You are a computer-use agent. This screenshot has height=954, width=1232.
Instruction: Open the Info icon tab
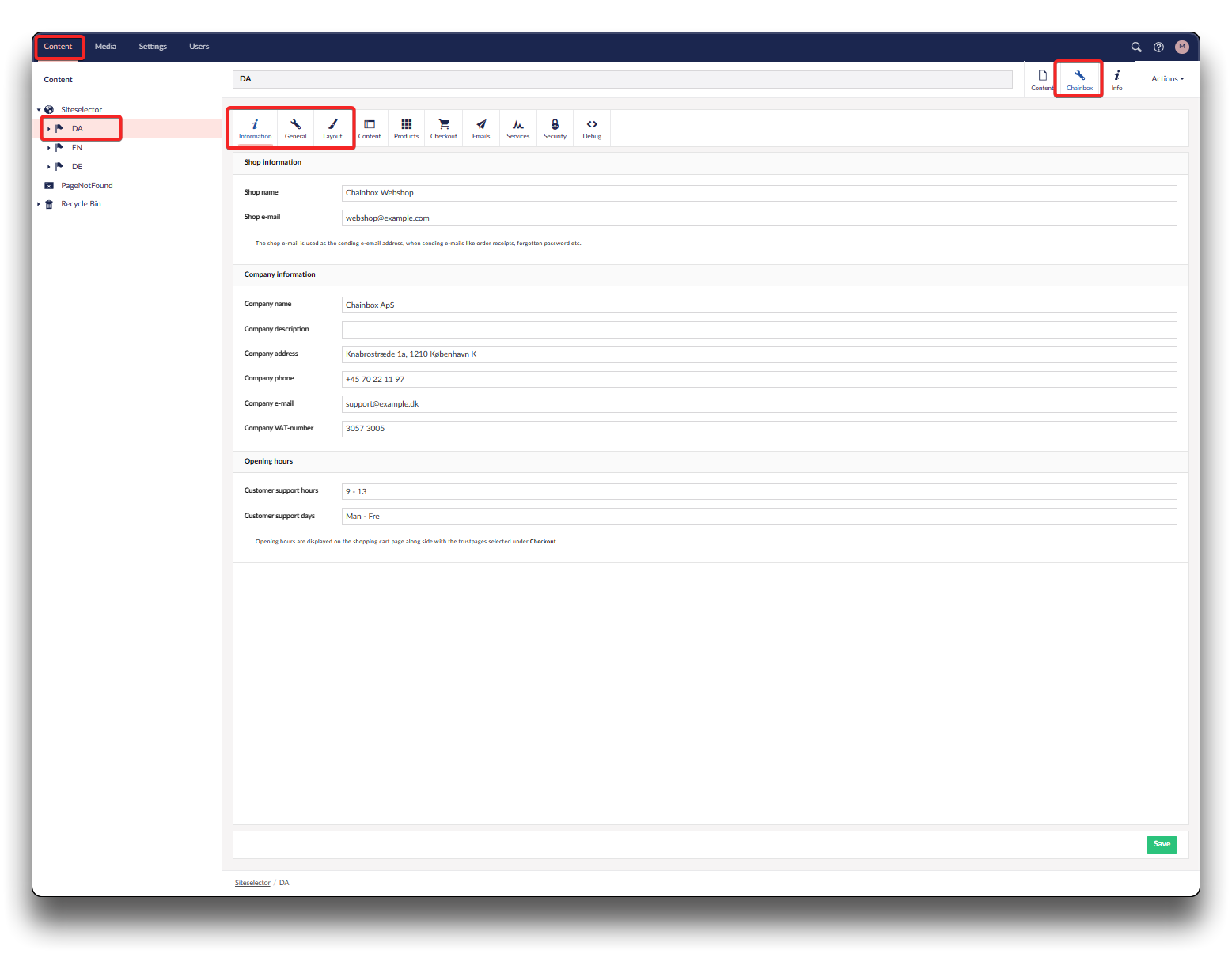pos(1116,80)
